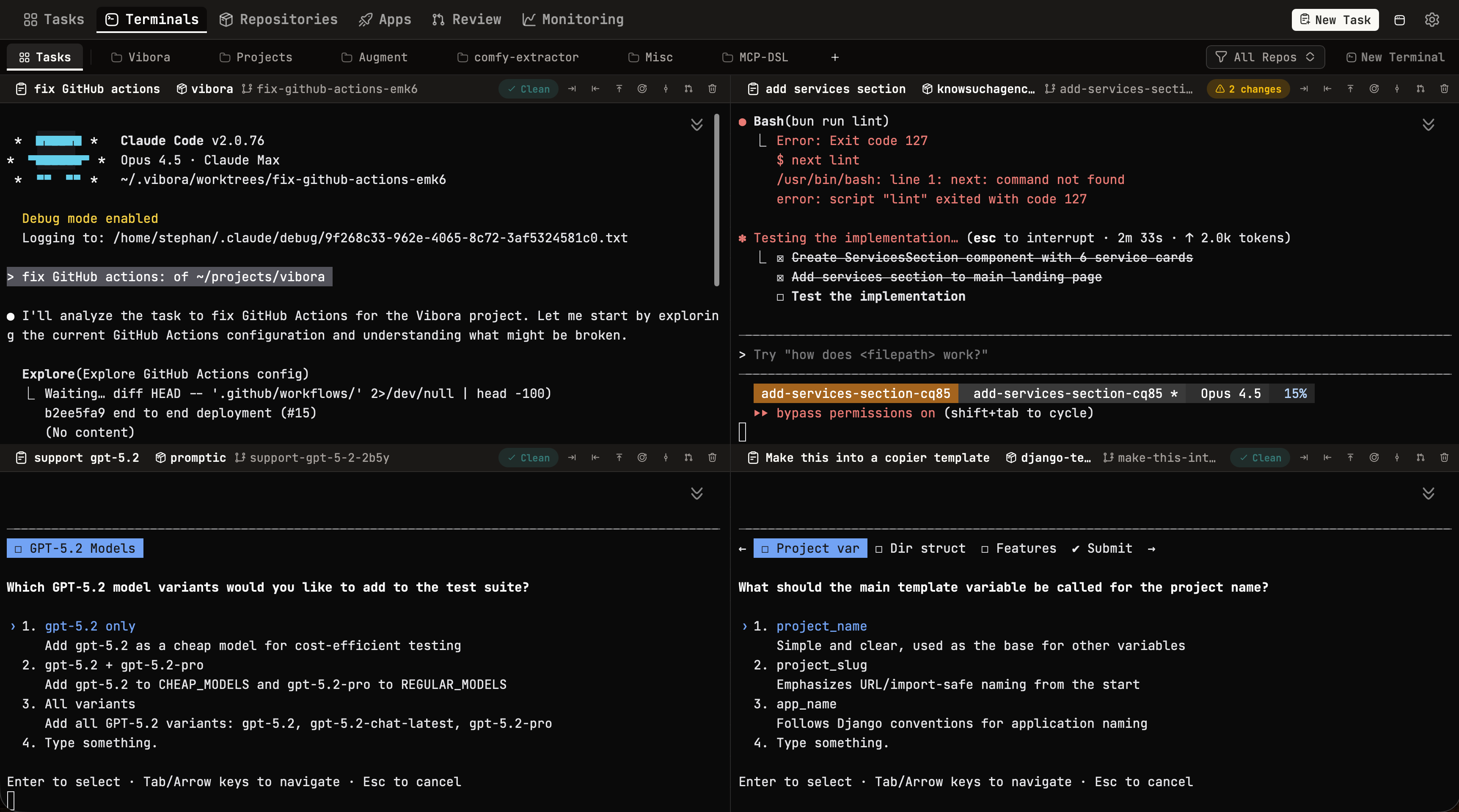Click the Clean badge in copier template header
This screenshot has width=1459, height=812.
(x=1260, y=458)
